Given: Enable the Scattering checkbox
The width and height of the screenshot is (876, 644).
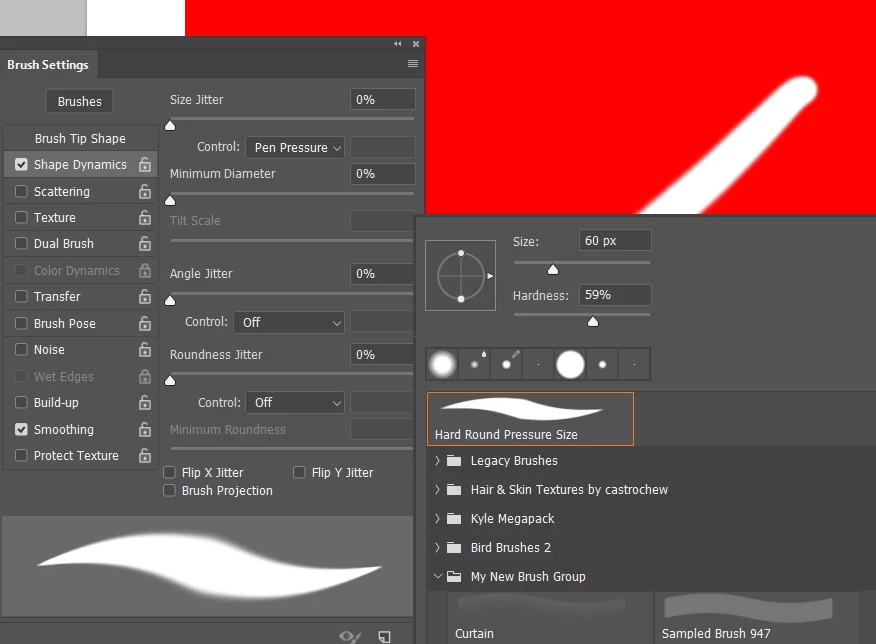Looking at the screenshot, I should tap(21, 191).
